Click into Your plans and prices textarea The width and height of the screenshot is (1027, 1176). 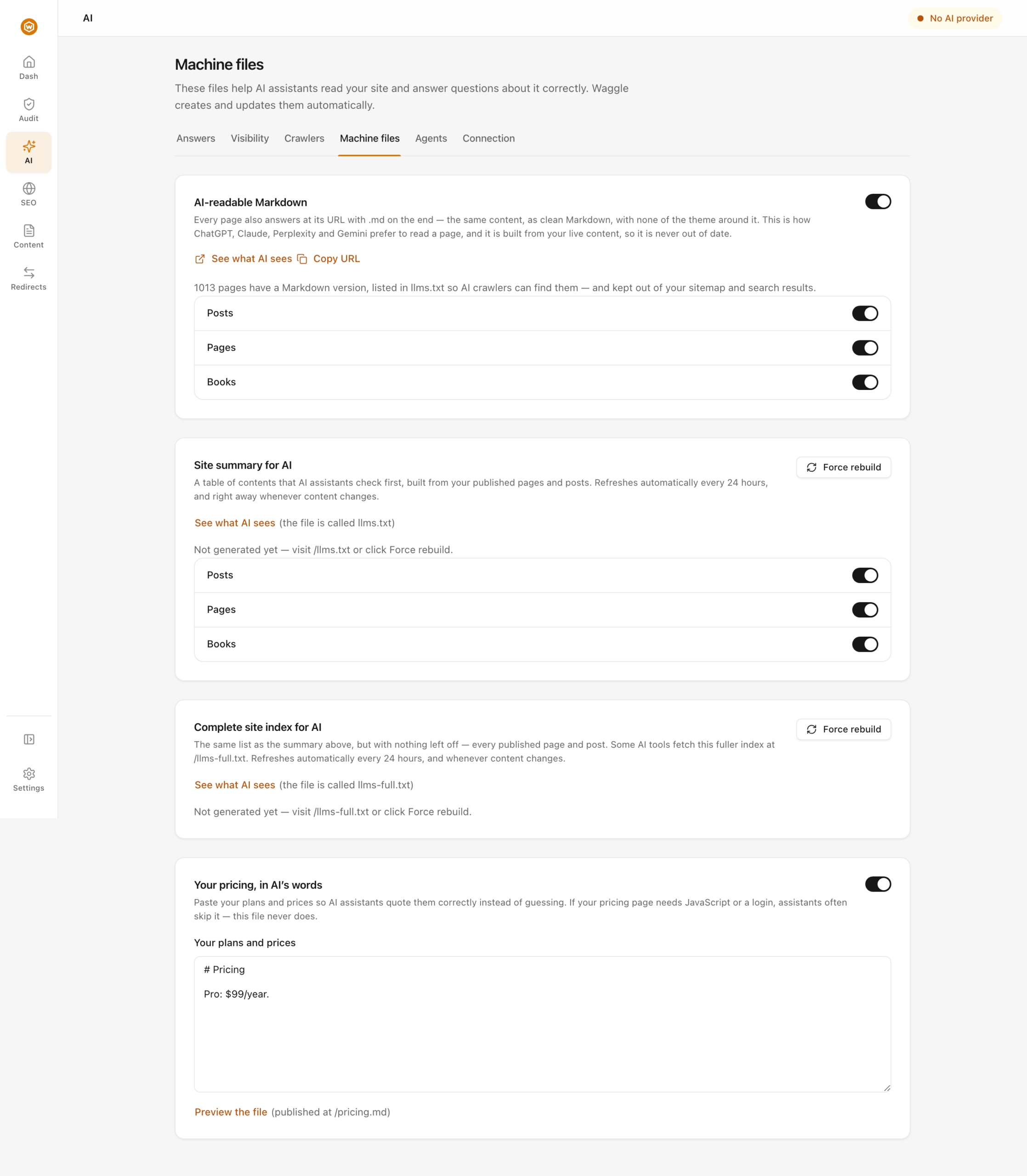point(542,1024)
